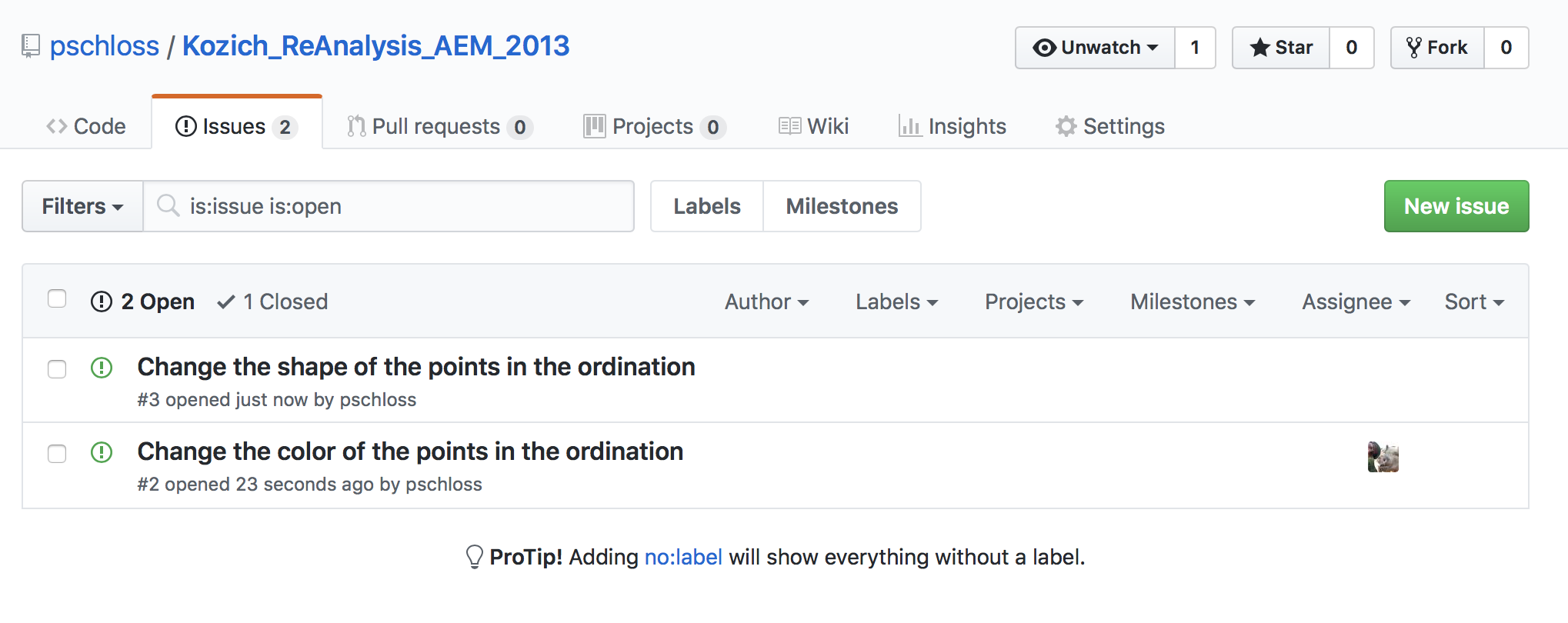Star this repository

point(1281,48)
